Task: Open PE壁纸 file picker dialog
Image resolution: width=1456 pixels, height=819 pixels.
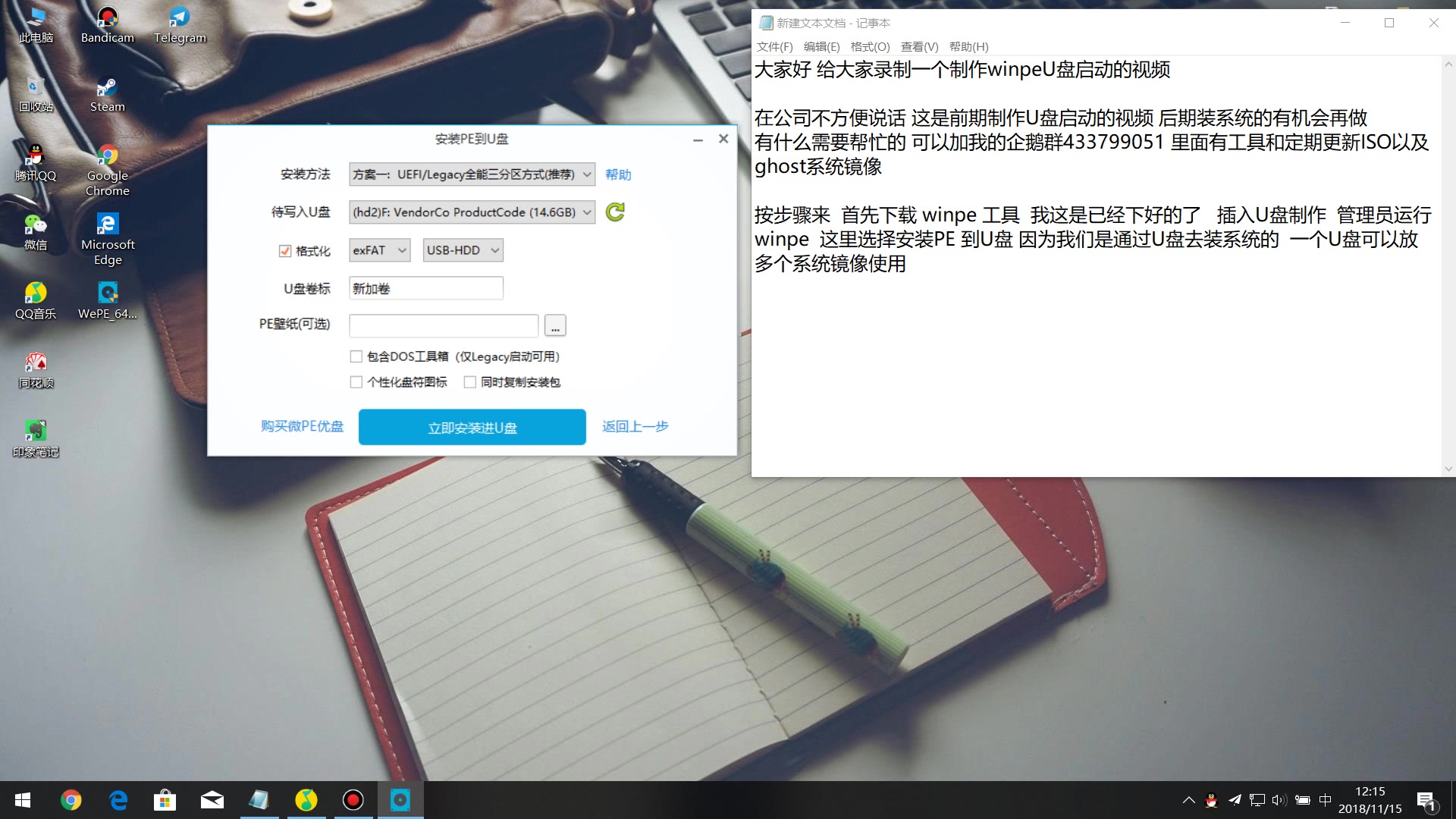Action: point(555,325)
